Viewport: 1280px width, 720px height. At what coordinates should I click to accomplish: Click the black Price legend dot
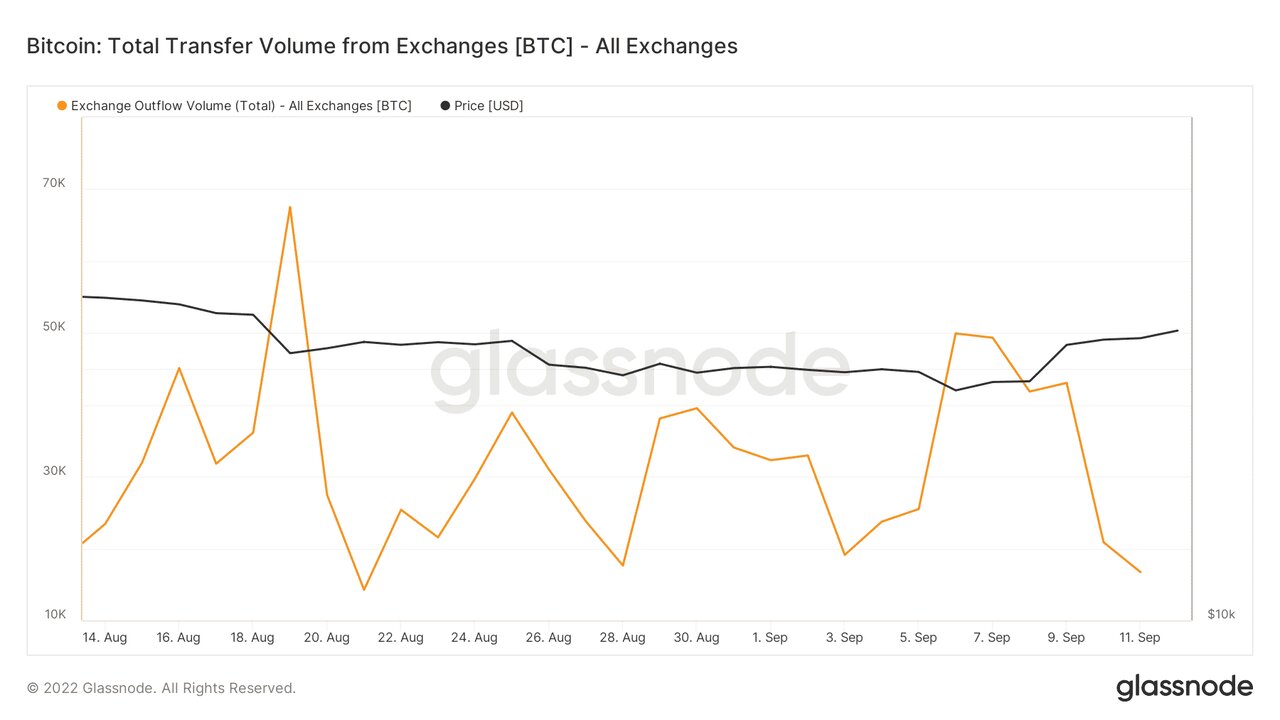click(x=445, y=106)
